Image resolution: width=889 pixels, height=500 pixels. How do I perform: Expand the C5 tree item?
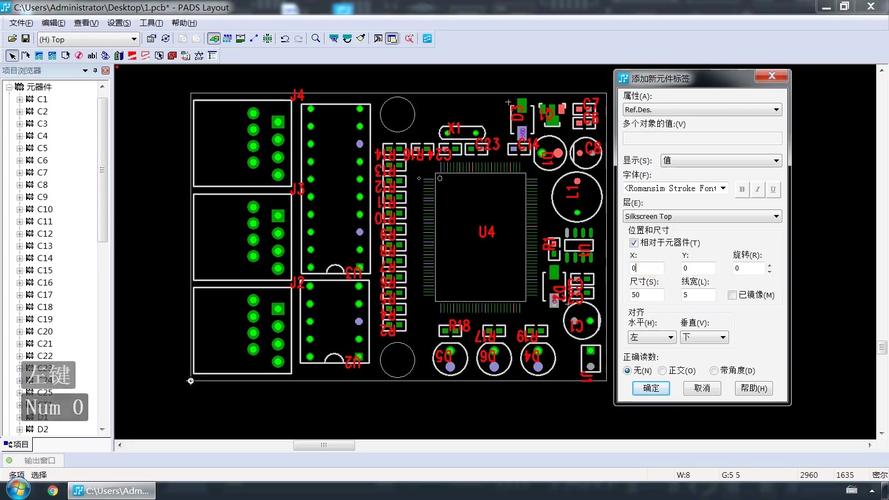[x=19, y=148]
